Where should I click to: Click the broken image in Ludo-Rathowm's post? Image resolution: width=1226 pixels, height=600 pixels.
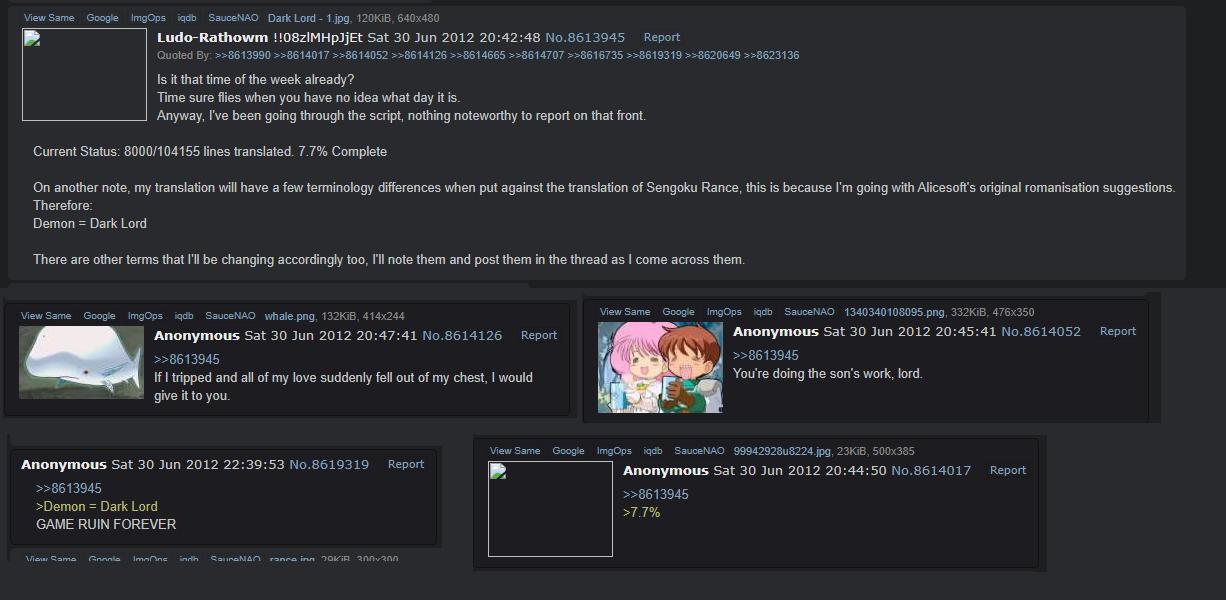tap(84, 74)
